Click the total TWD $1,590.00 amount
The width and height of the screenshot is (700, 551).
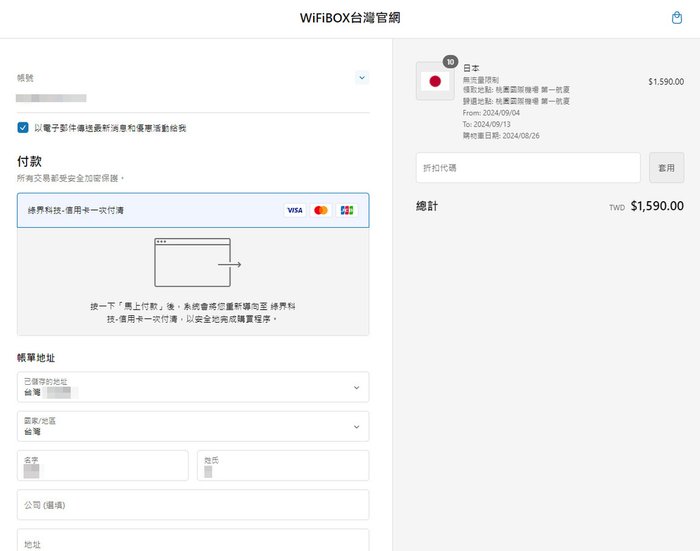pos(646,206)
